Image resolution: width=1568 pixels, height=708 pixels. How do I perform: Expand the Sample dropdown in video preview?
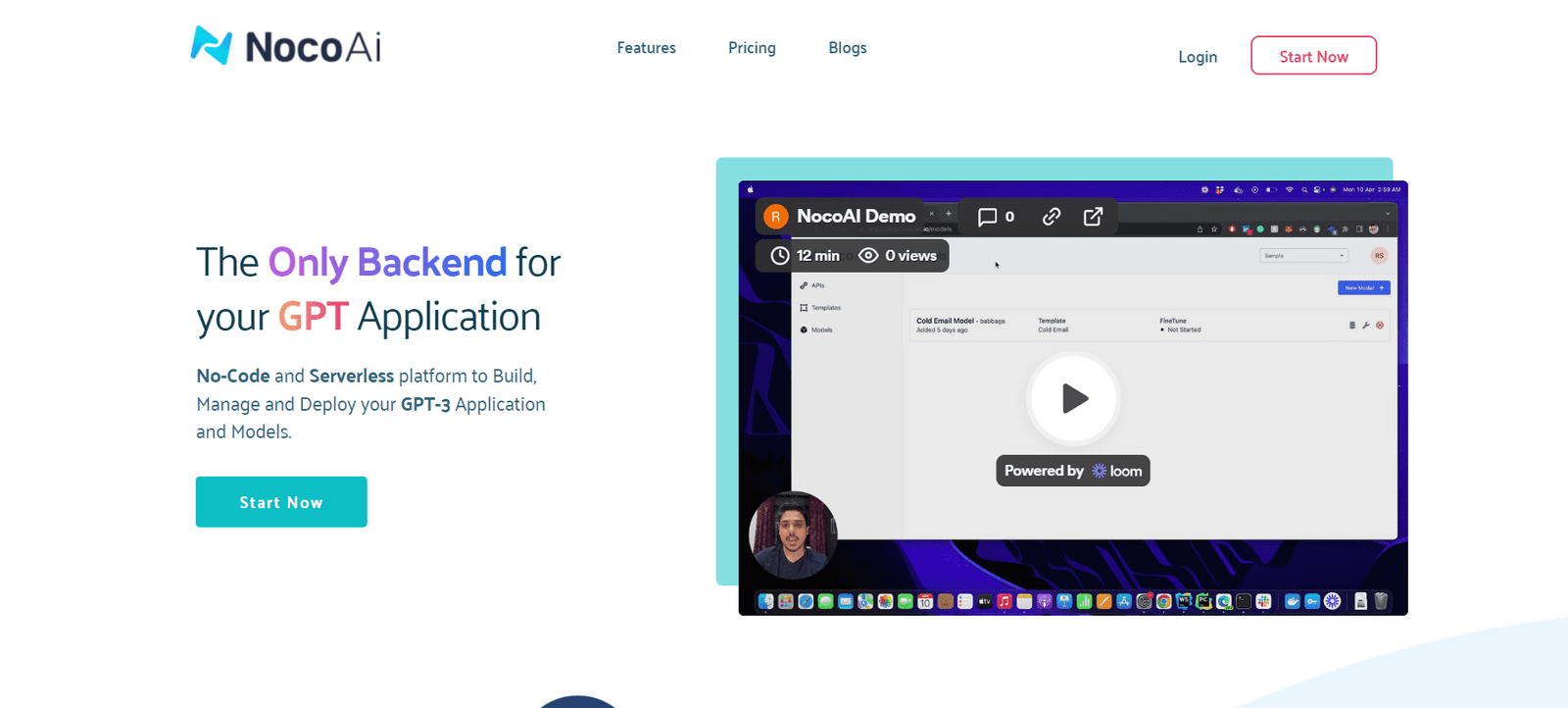coord(1303,256)
